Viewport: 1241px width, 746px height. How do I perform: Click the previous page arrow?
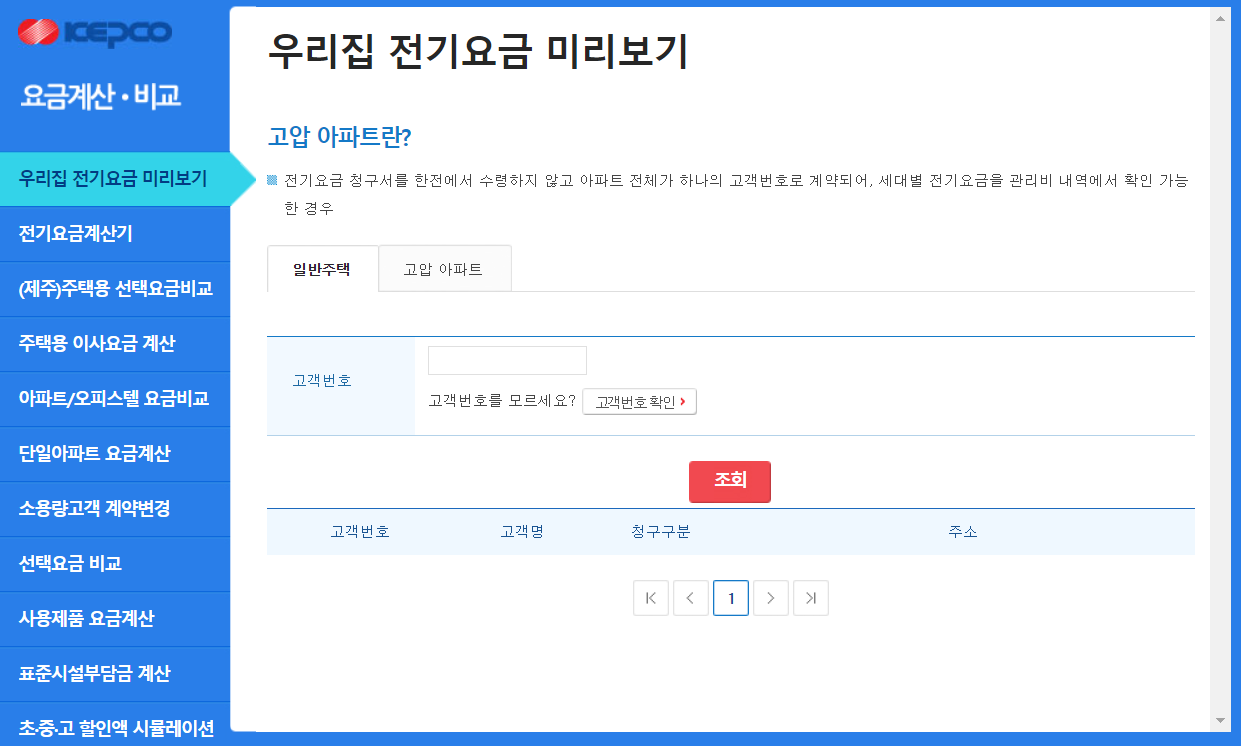(690, 597)
